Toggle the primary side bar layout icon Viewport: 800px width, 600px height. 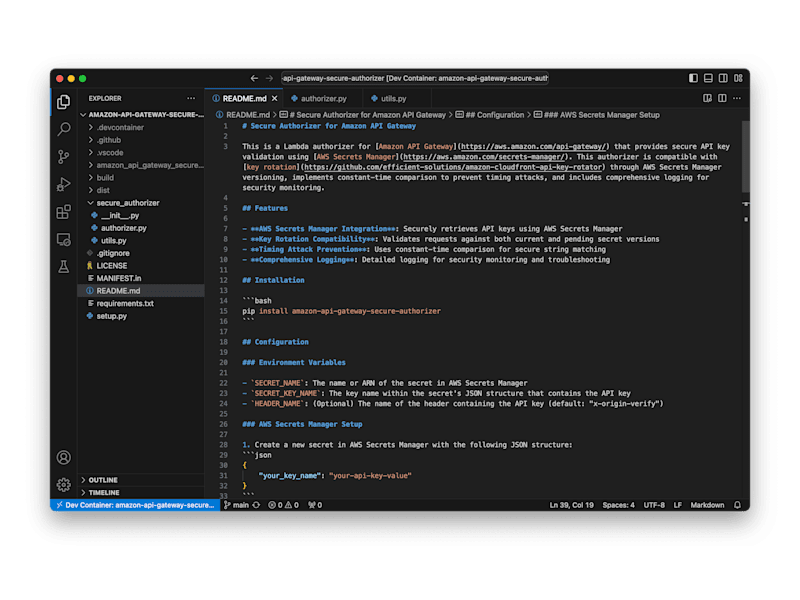point(693,78)
